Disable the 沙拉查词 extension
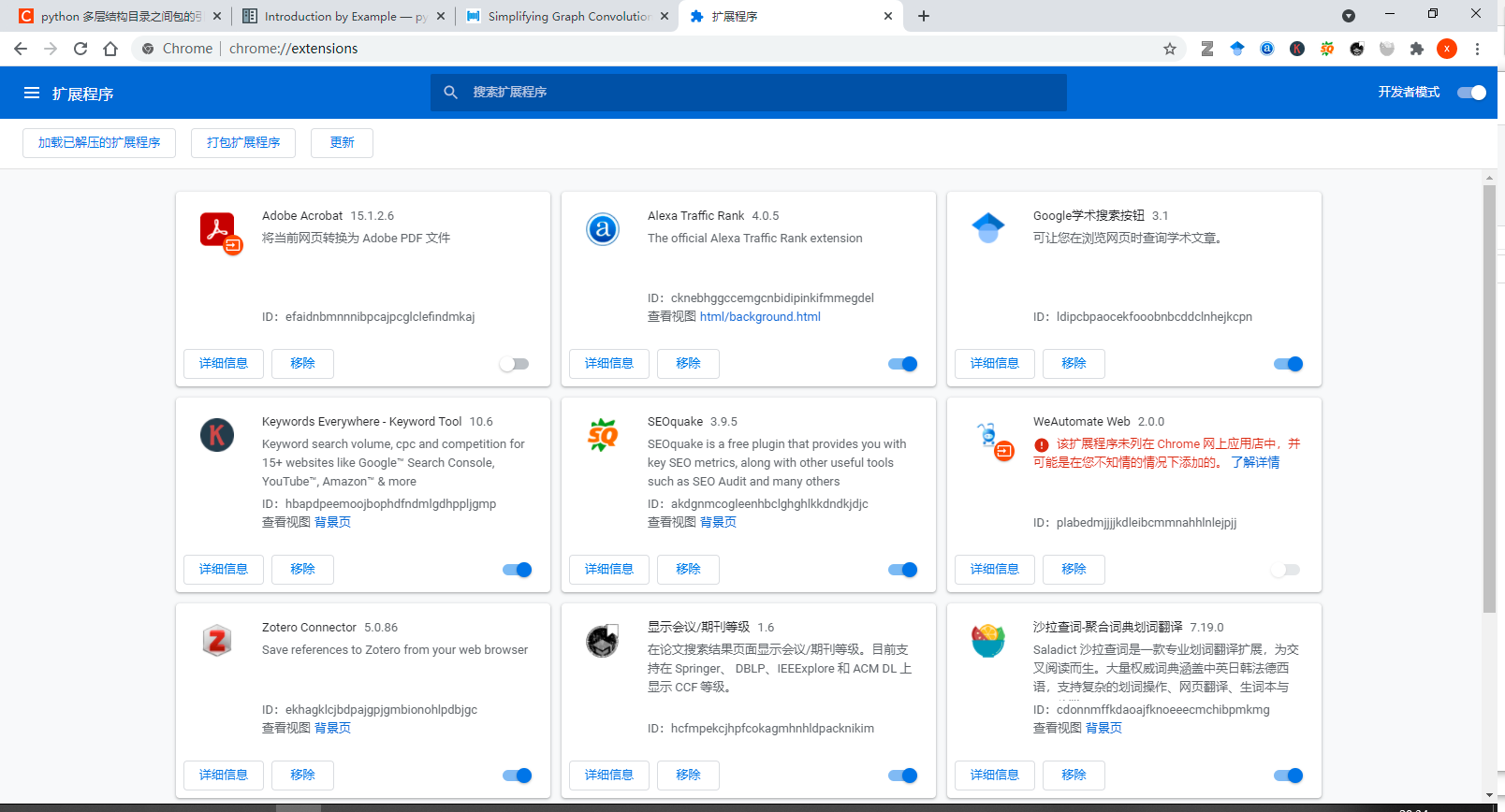The image size is (1505, 812). (x=1289, y=776)
